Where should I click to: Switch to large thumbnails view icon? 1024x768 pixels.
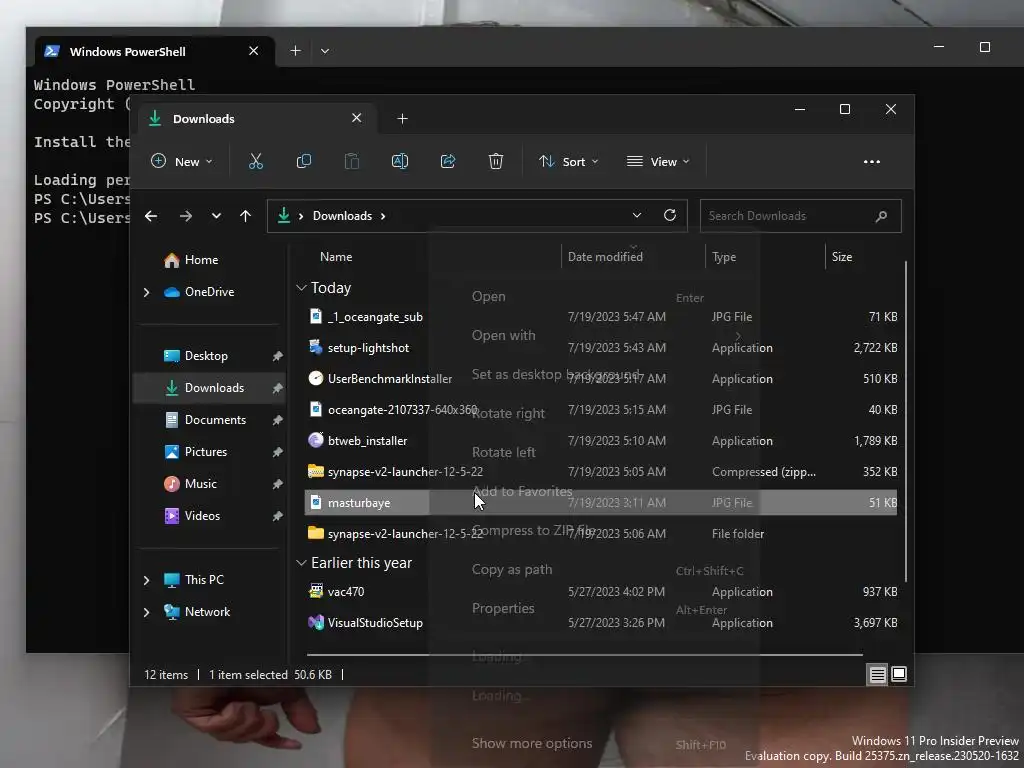[899, 674]
